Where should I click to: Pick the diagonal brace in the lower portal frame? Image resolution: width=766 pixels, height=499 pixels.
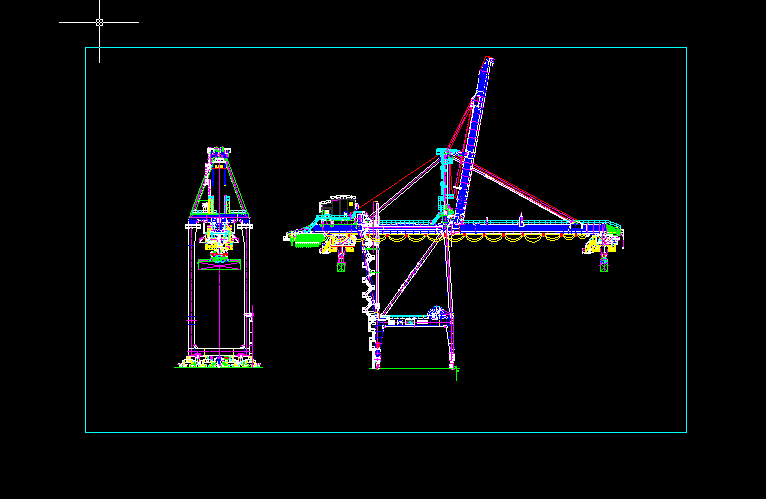[410, 278]
